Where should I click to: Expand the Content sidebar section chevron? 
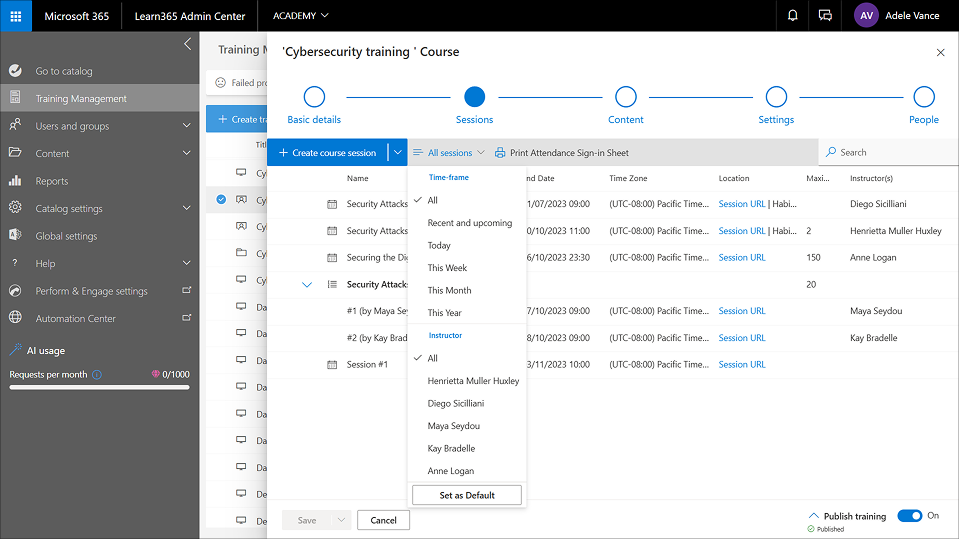pyautogui.click(x=187, y=153)
